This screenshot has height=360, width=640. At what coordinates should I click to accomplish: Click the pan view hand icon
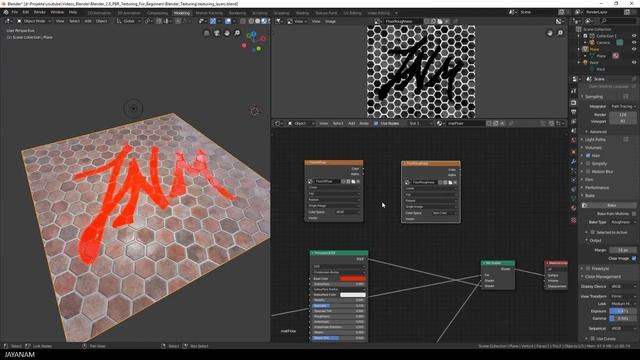pos(227,33)
